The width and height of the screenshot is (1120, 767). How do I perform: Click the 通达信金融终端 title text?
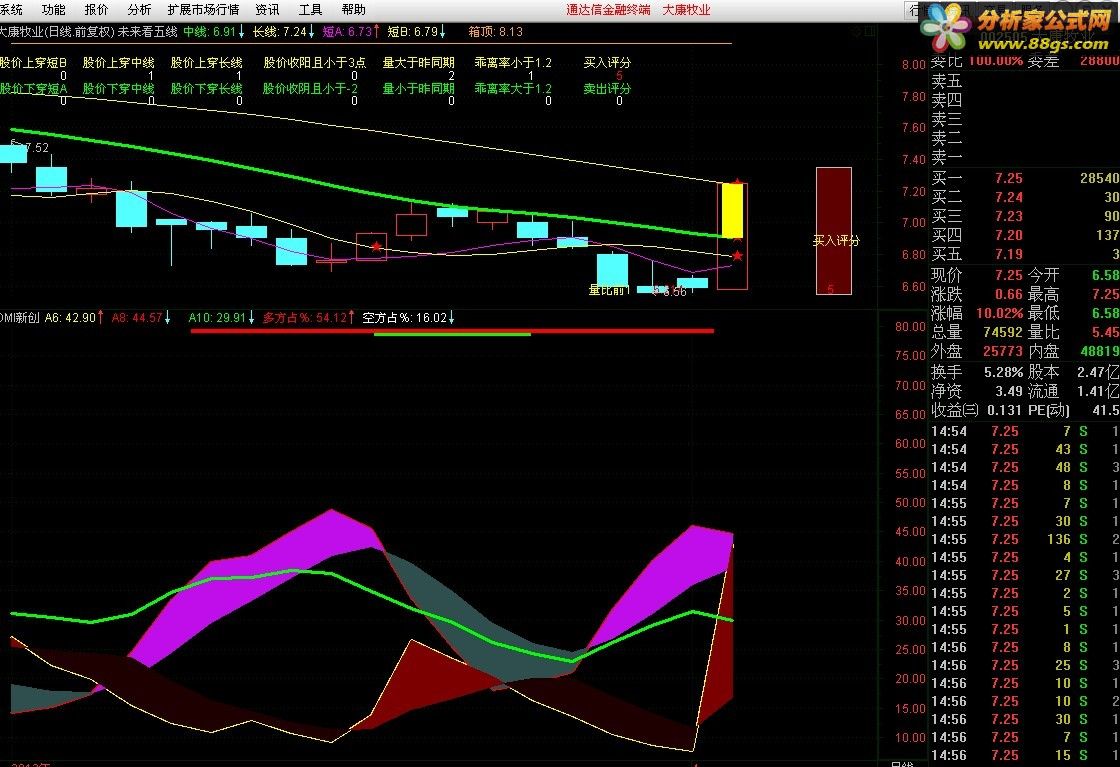pos(609,9)
